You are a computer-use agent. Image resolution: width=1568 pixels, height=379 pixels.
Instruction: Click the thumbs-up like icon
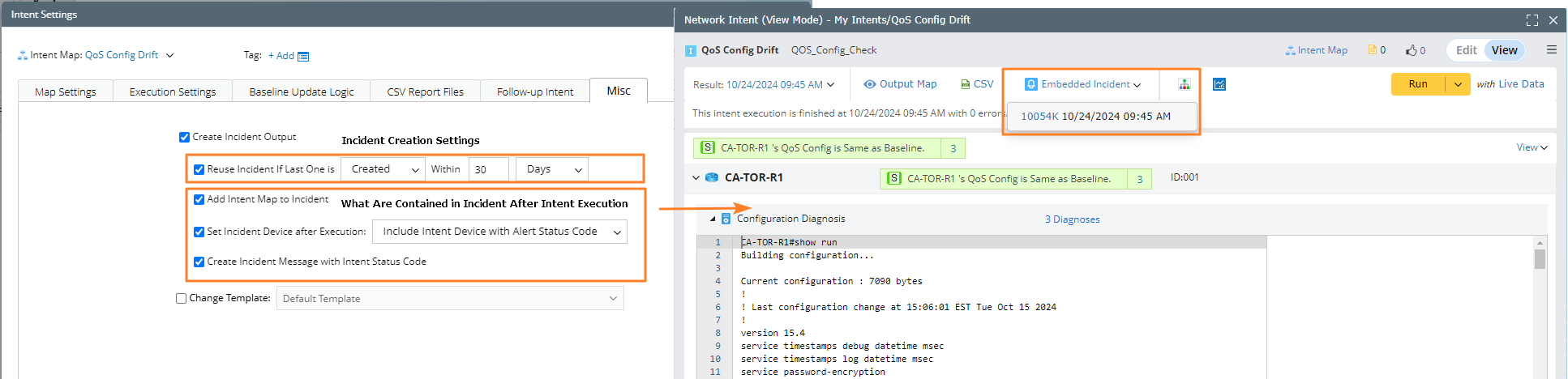pyautogui.click(x=1412, y=50)
